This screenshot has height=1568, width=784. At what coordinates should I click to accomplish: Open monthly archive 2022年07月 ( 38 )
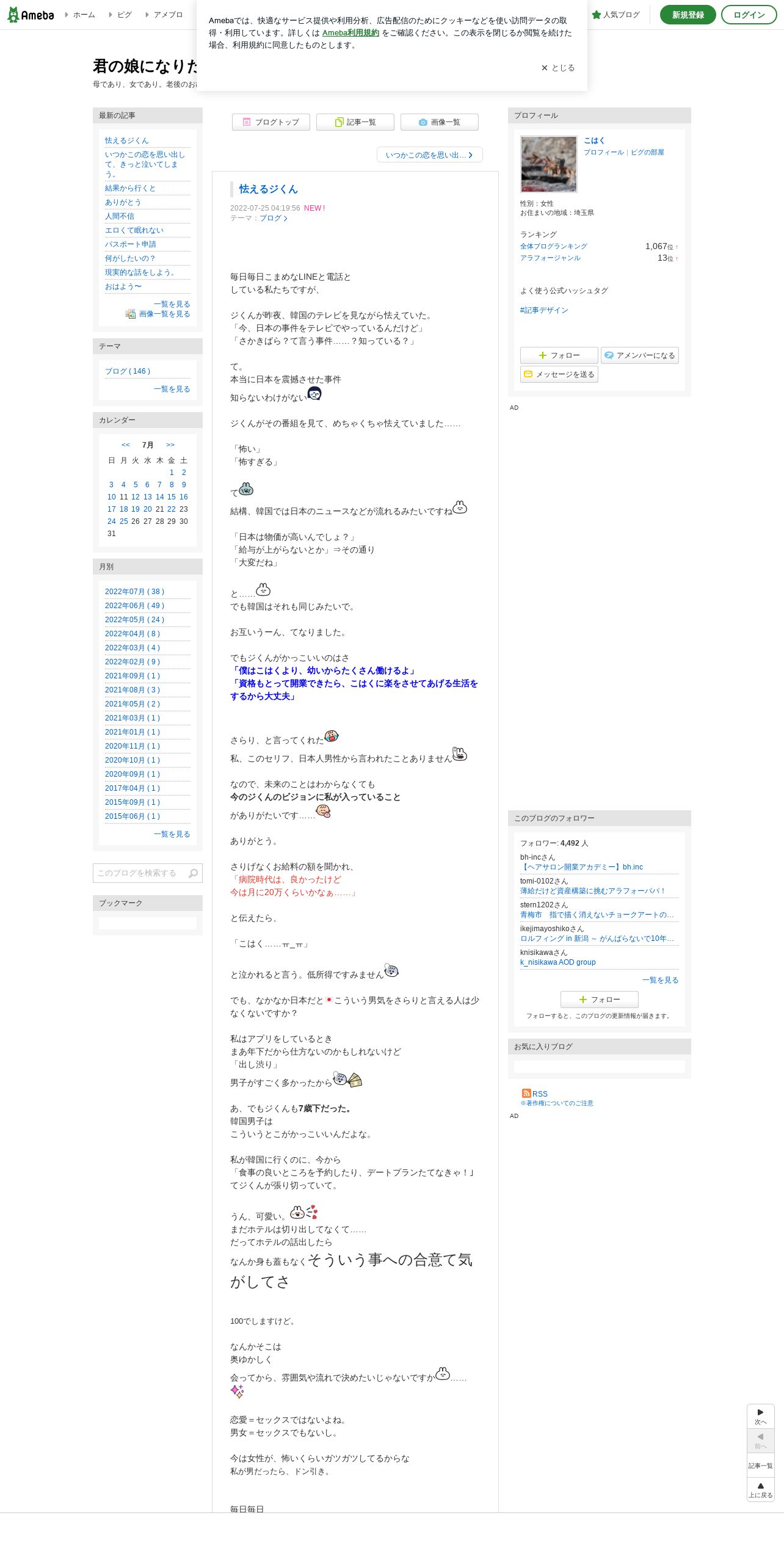pos(135,592)
